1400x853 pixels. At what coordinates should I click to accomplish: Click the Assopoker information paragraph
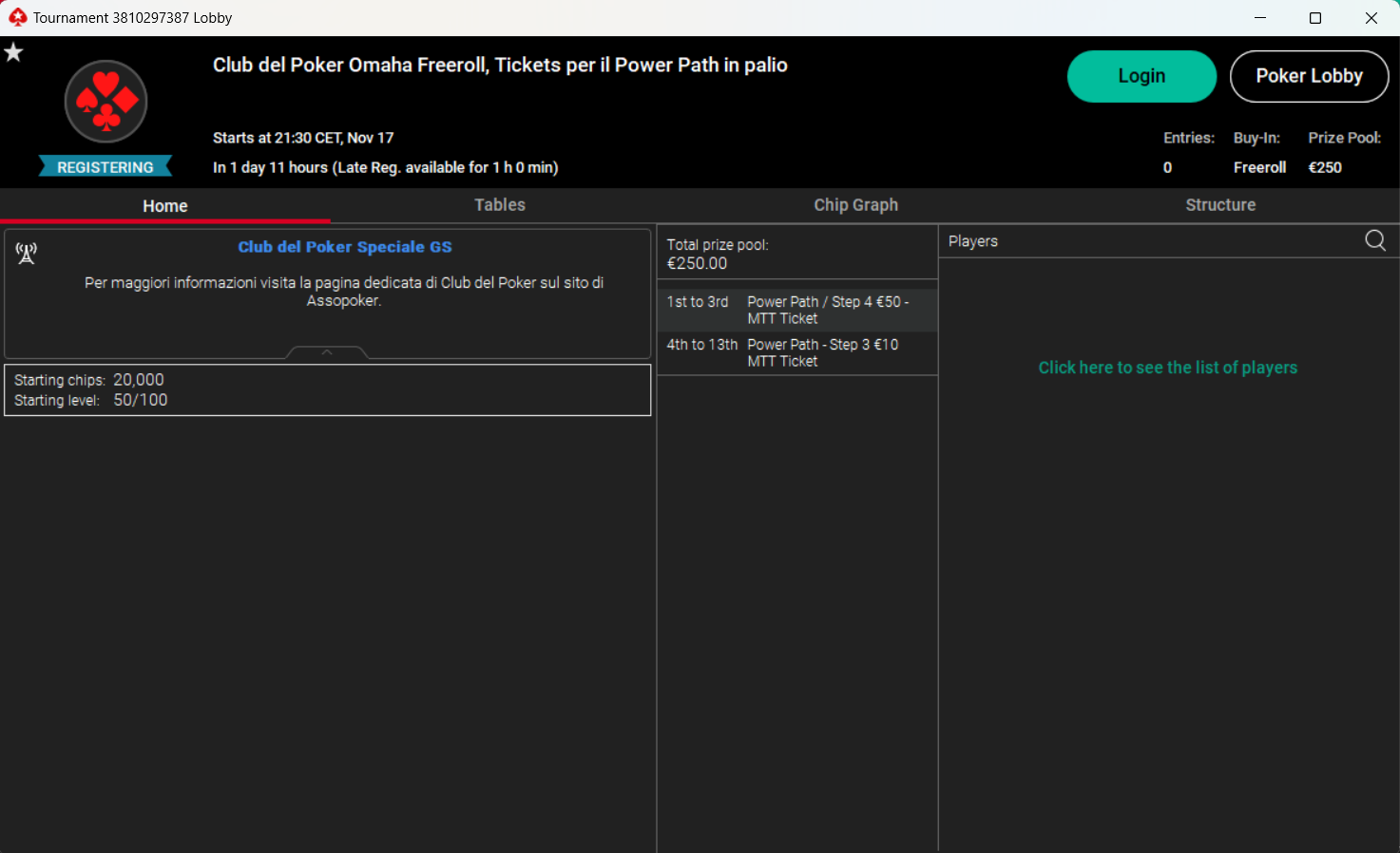(344, 292)
